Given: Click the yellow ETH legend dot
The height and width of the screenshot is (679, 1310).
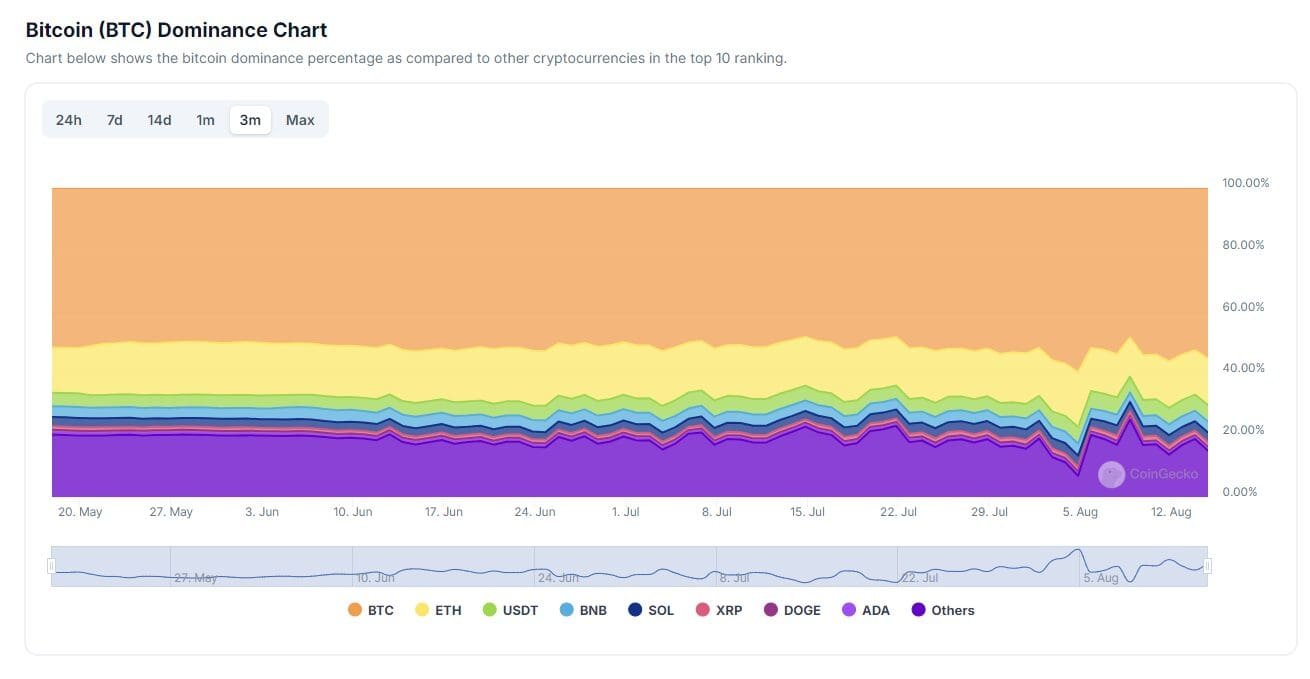Looking at the screenshot, I should [420, 610].
